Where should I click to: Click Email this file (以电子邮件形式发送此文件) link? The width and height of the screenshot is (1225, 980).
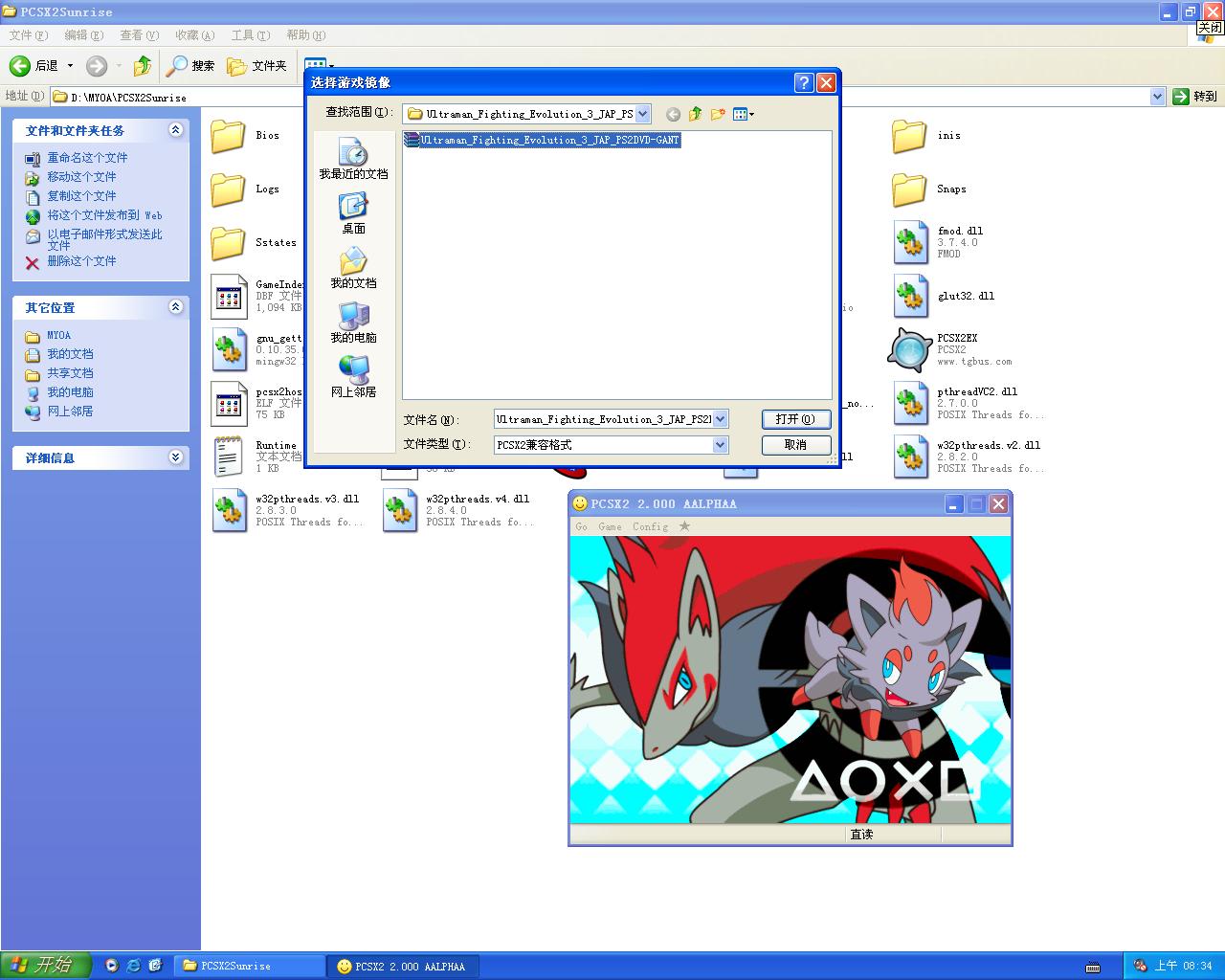[104, 239]
